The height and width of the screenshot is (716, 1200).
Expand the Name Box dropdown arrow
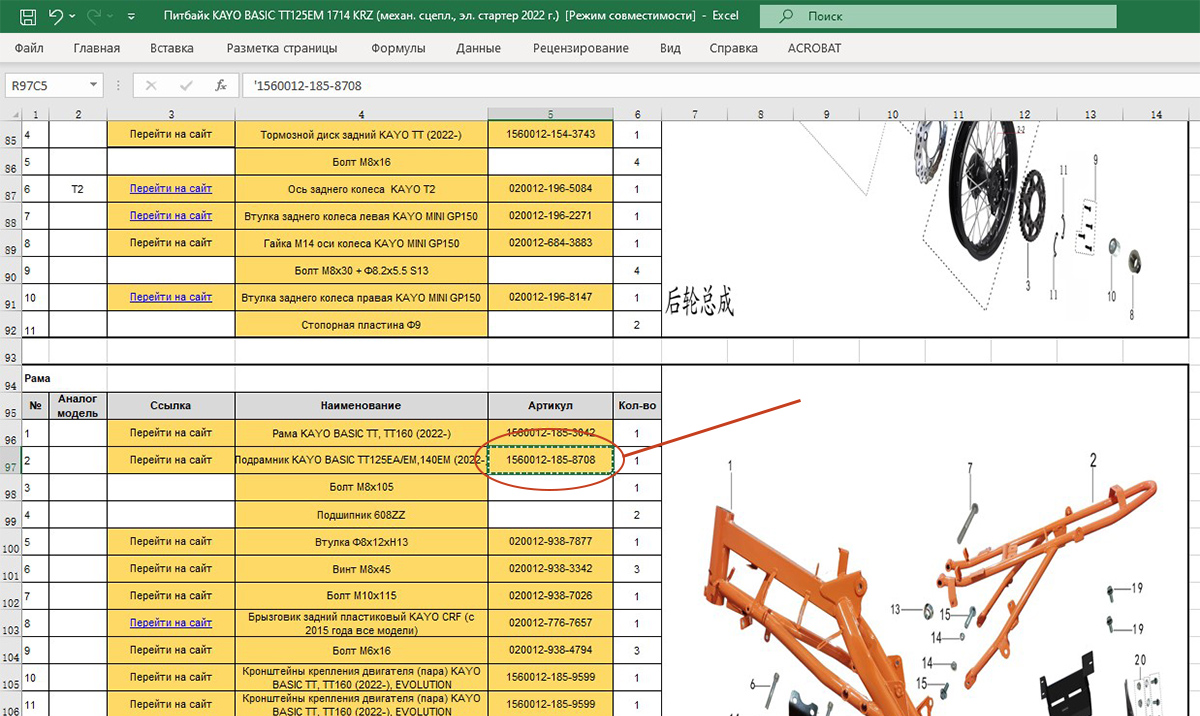click(x=93, y=86)
